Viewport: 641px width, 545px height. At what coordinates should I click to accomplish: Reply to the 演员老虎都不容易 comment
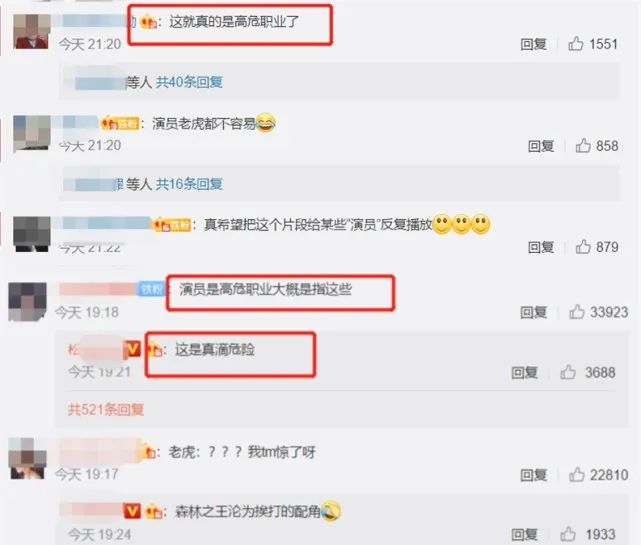(x=541, y=146)
